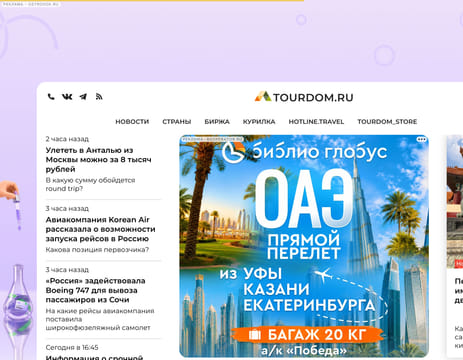Click the 'реклама' label on Библио Глобус banner

[212, 139]
